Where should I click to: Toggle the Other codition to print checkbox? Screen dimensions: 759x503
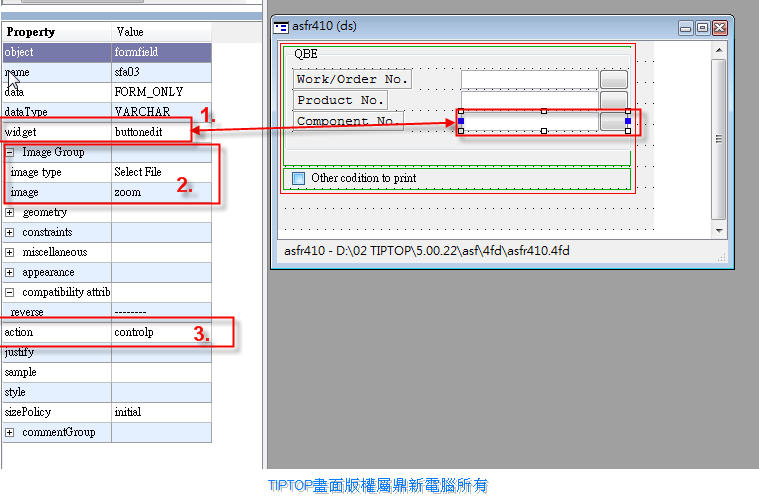299,178
